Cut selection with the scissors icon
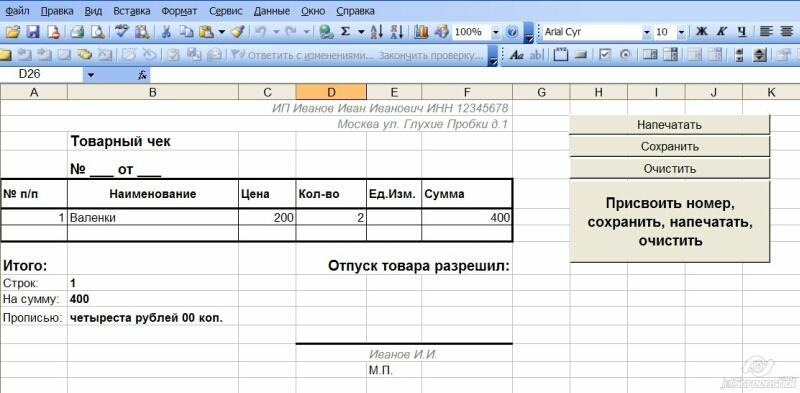The height and width of the screenshot is (393, 800). pos(166,32)
